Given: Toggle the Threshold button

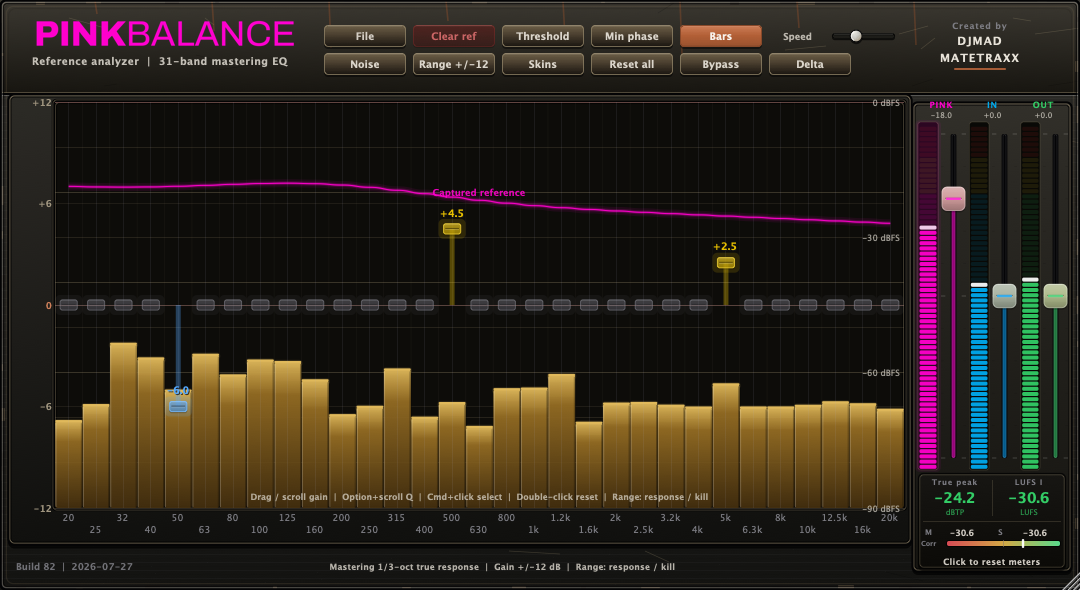Looking at the screenshot, I should [543, 36].
